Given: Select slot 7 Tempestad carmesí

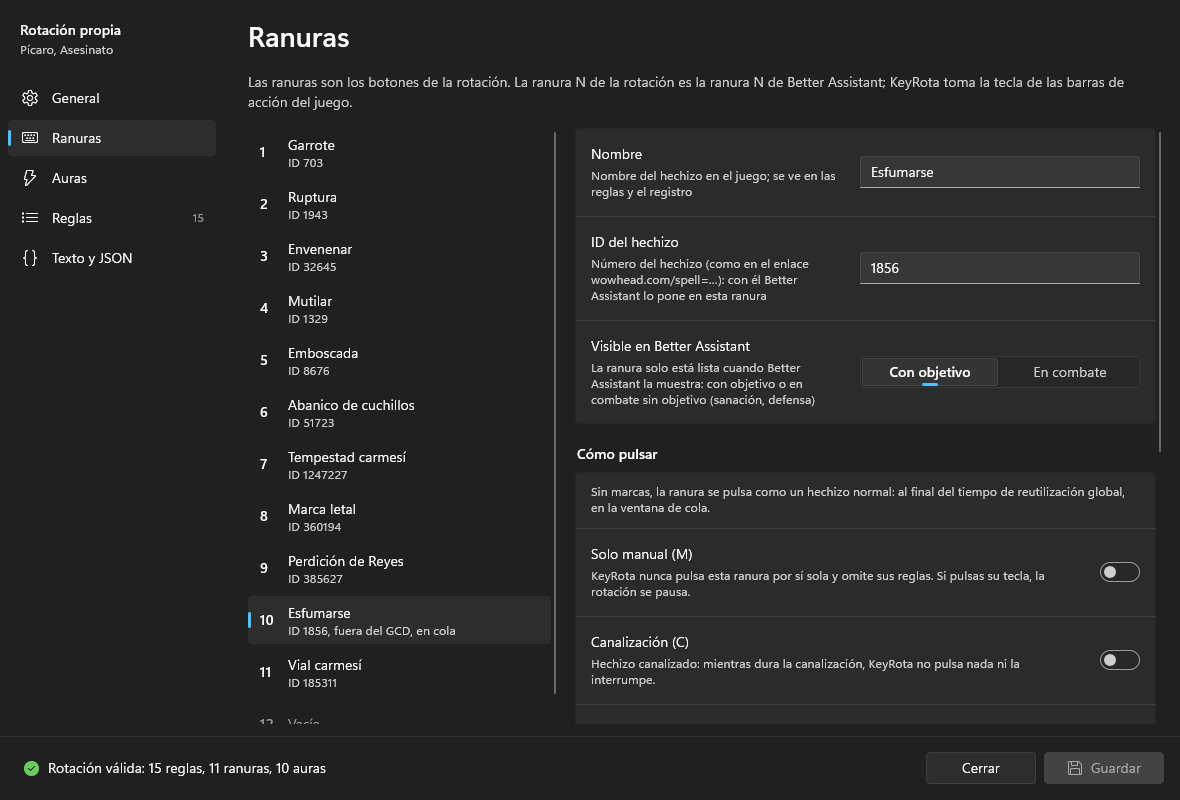Looking at the screenshot, I should 400,464.
